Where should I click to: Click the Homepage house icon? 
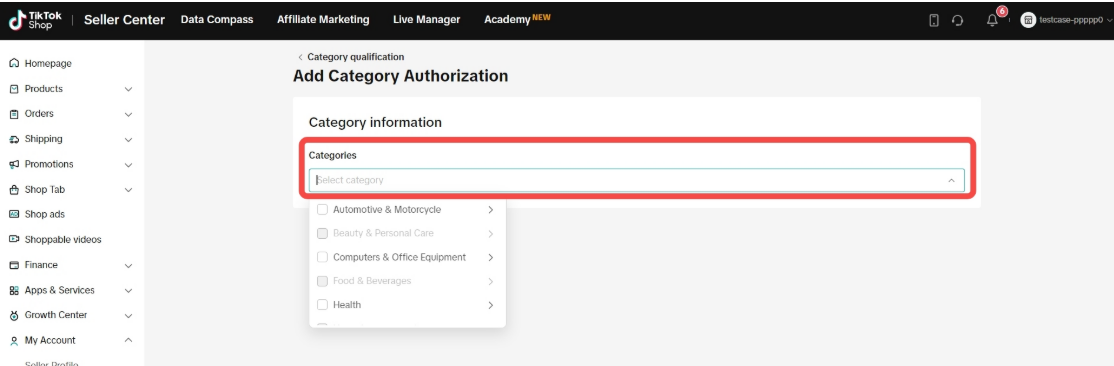pos(14,63)
